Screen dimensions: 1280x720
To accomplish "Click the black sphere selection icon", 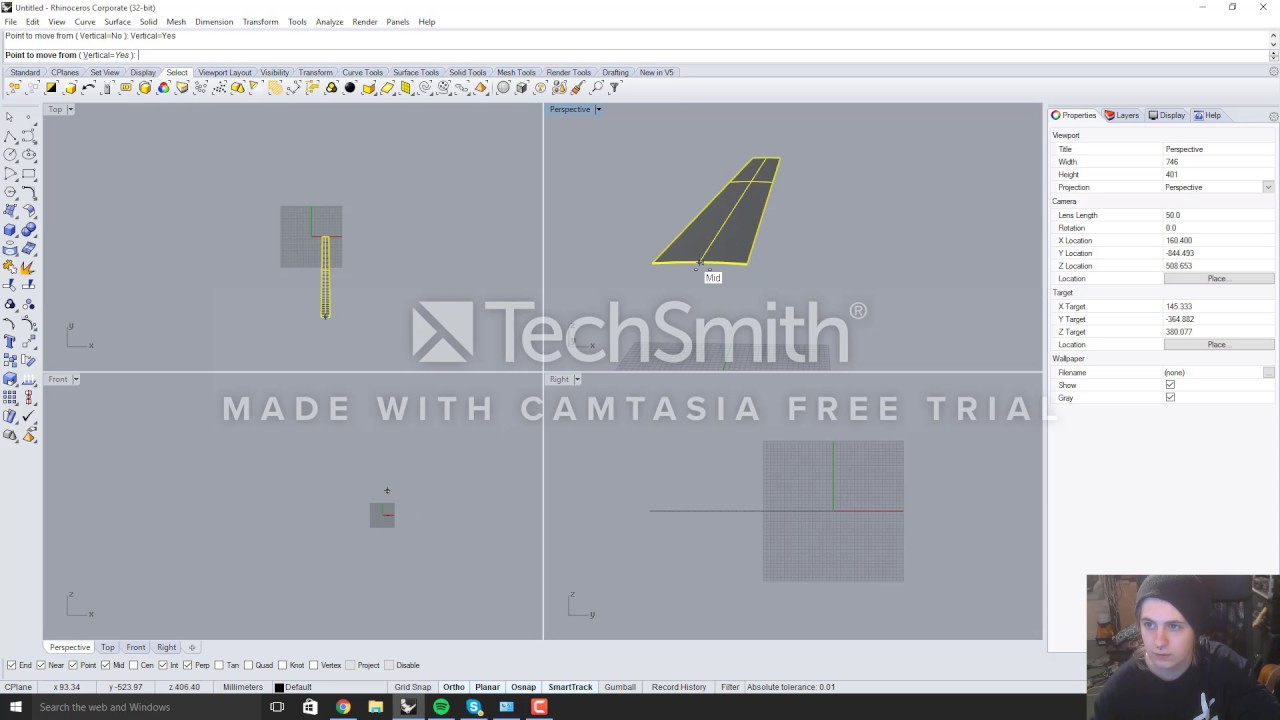I will click(x=349, y=88).
